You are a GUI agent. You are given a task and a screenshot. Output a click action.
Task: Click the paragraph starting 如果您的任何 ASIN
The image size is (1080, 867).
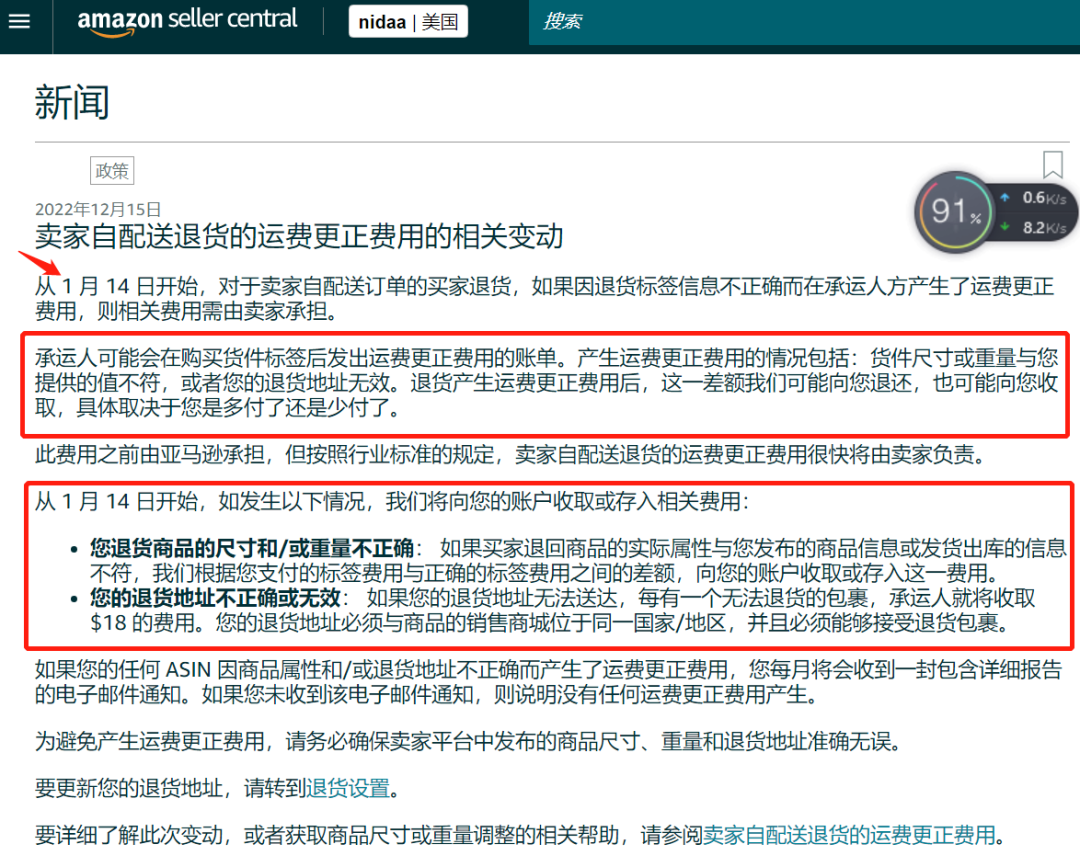pyautogui.click(x=548, y=681)
